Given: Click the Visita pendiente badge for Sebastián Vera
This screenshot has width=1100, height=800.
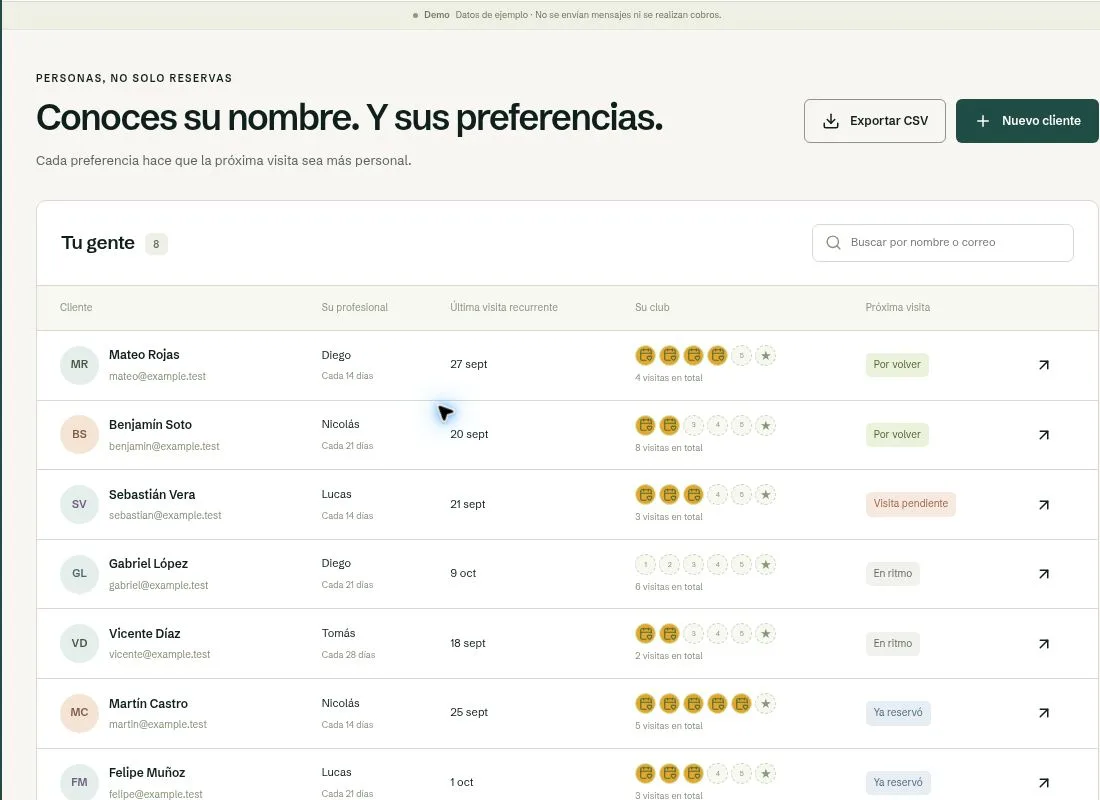Looking at the screenshot, I should tap(911, 504).
